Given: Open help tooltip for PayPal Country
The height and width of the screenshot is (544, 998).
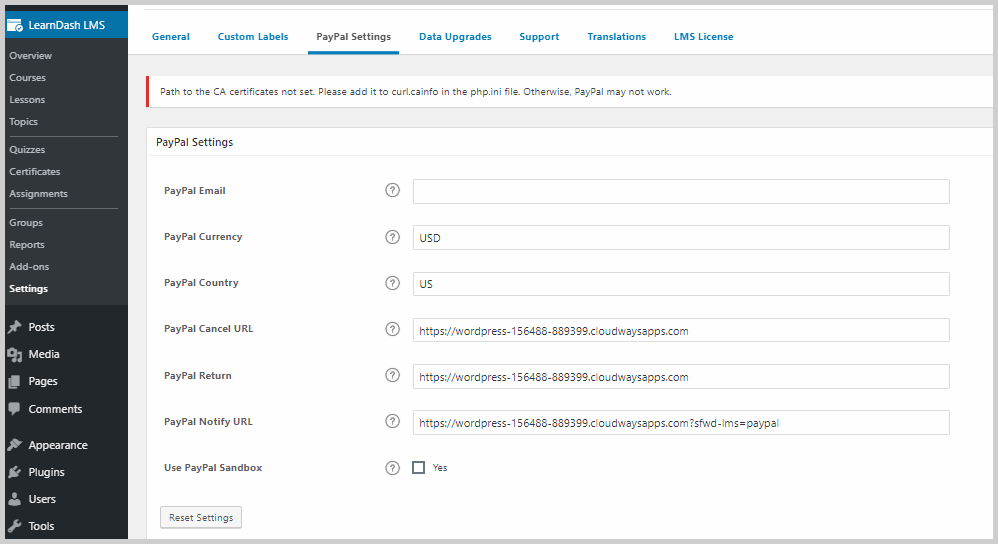Looking at the screenshot, I should (393, 283).
